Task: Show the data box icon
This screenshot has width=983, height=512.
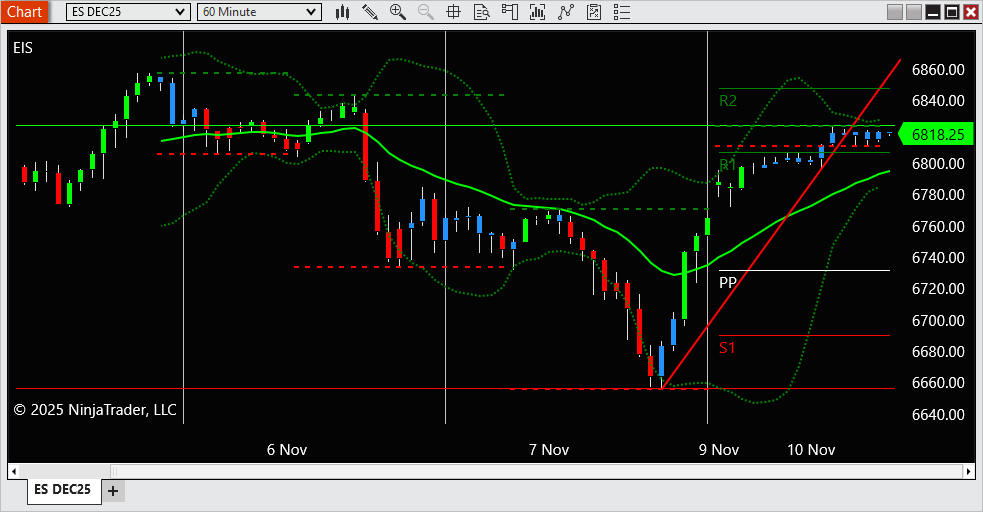Action: coord(481,12)
